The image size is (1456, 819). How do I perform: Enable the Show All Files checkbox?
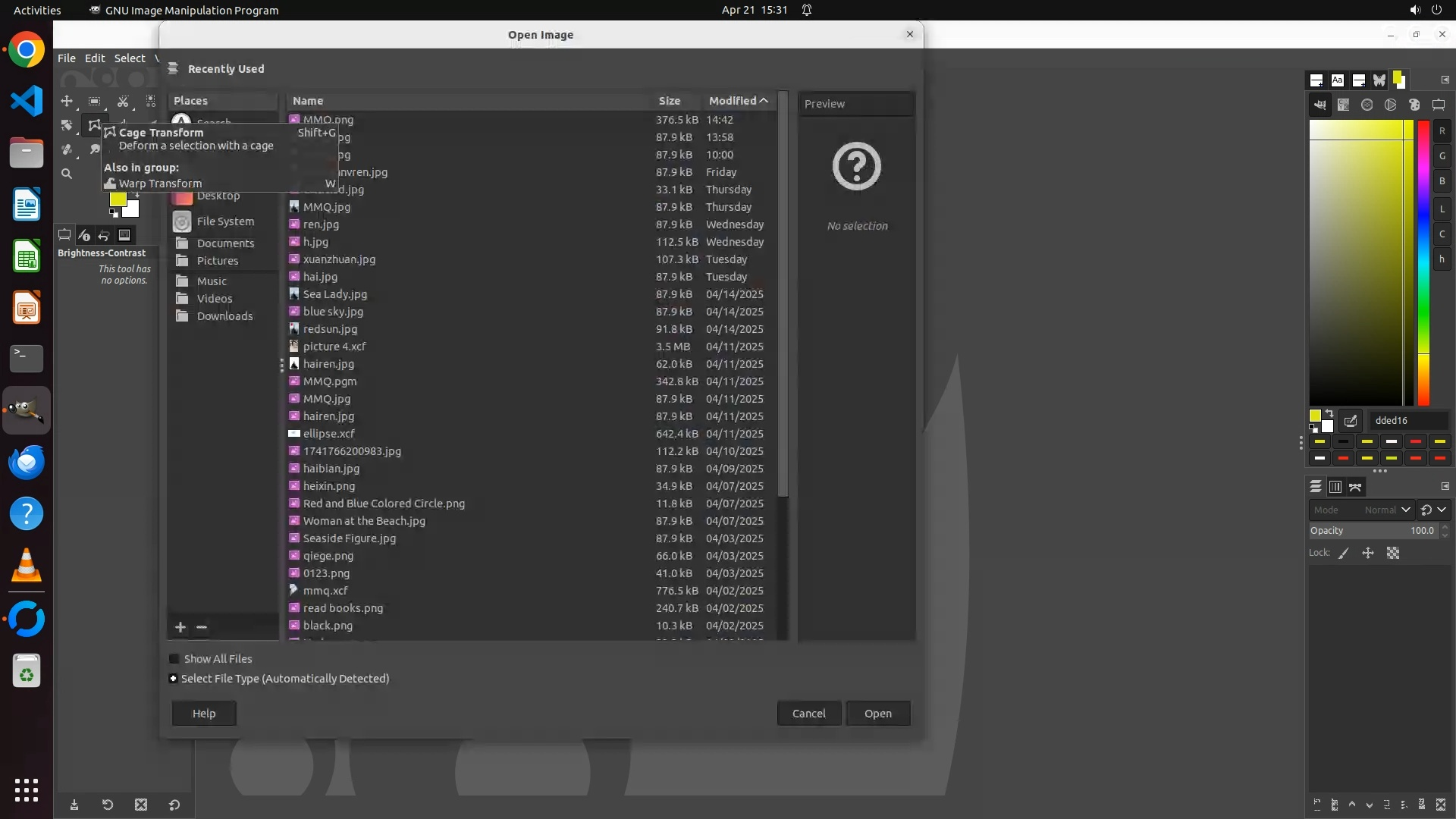coord(174,659)
